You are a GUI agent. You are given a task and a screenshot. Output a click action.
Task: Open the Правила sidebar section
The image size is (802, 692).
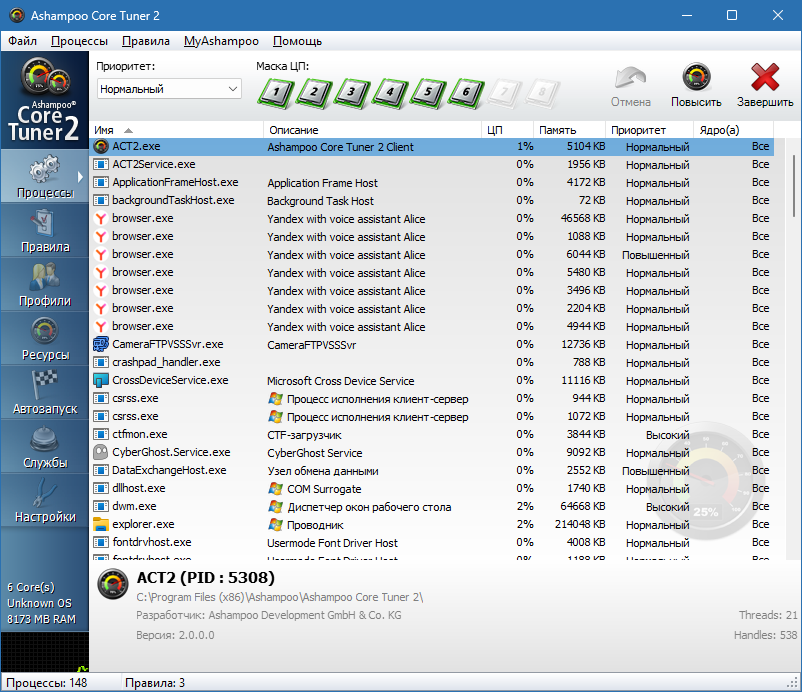point(45,230)
